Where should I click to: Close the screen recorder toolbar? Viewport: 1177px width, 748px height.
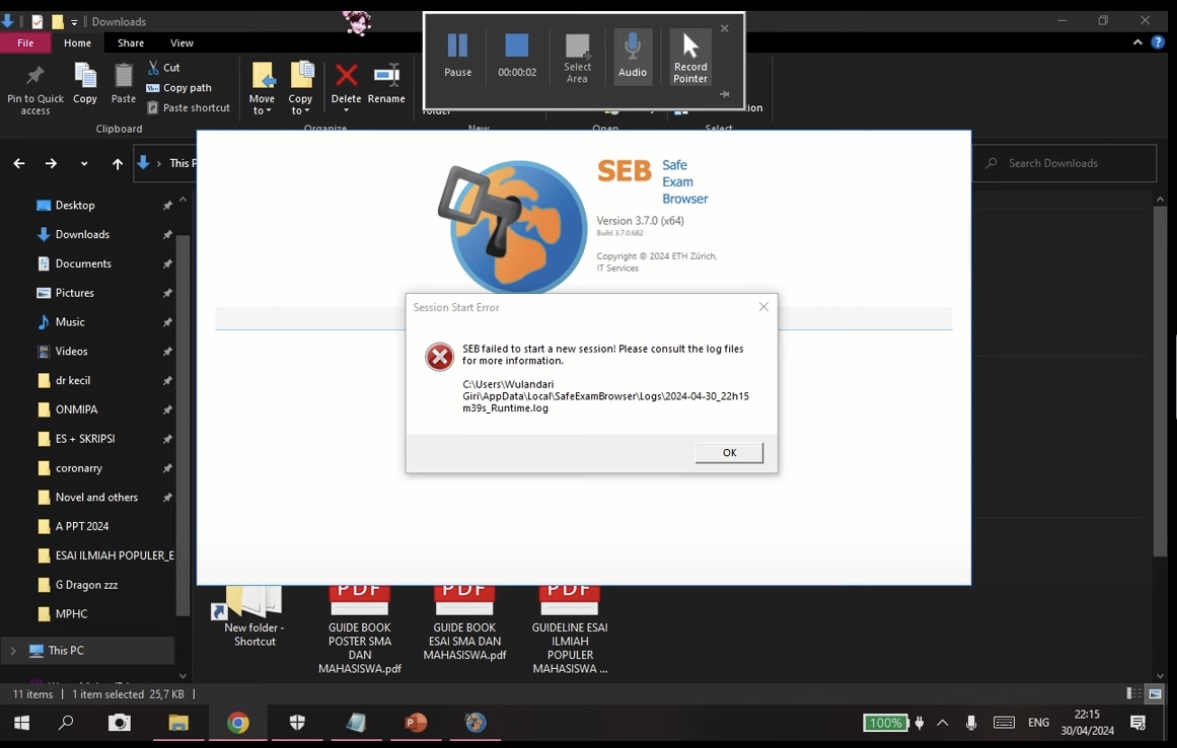coord(724,29)
